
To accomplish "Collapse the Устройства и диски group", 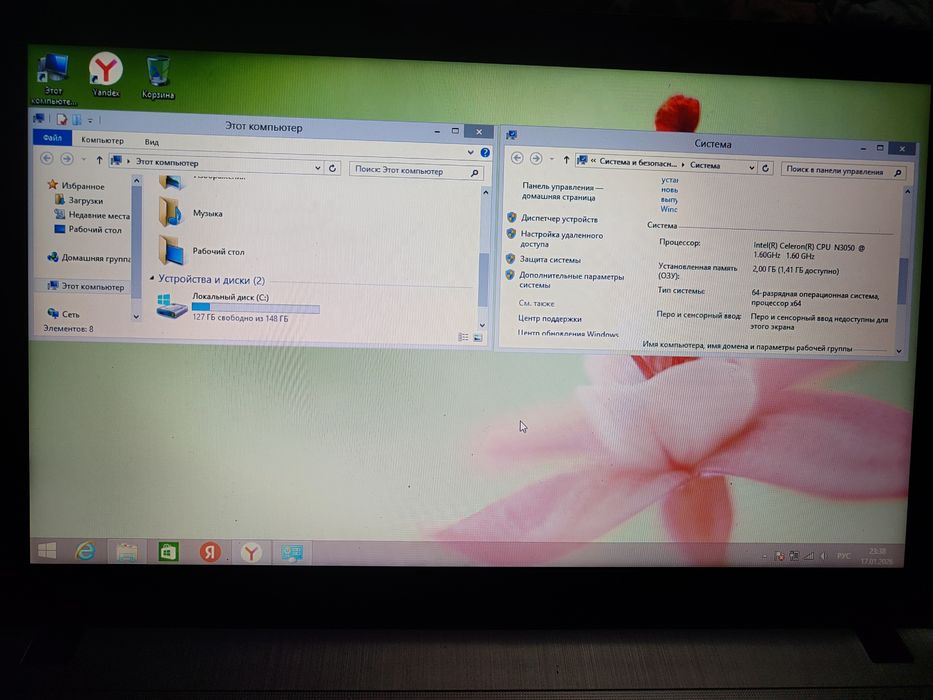I will [152, 278].
